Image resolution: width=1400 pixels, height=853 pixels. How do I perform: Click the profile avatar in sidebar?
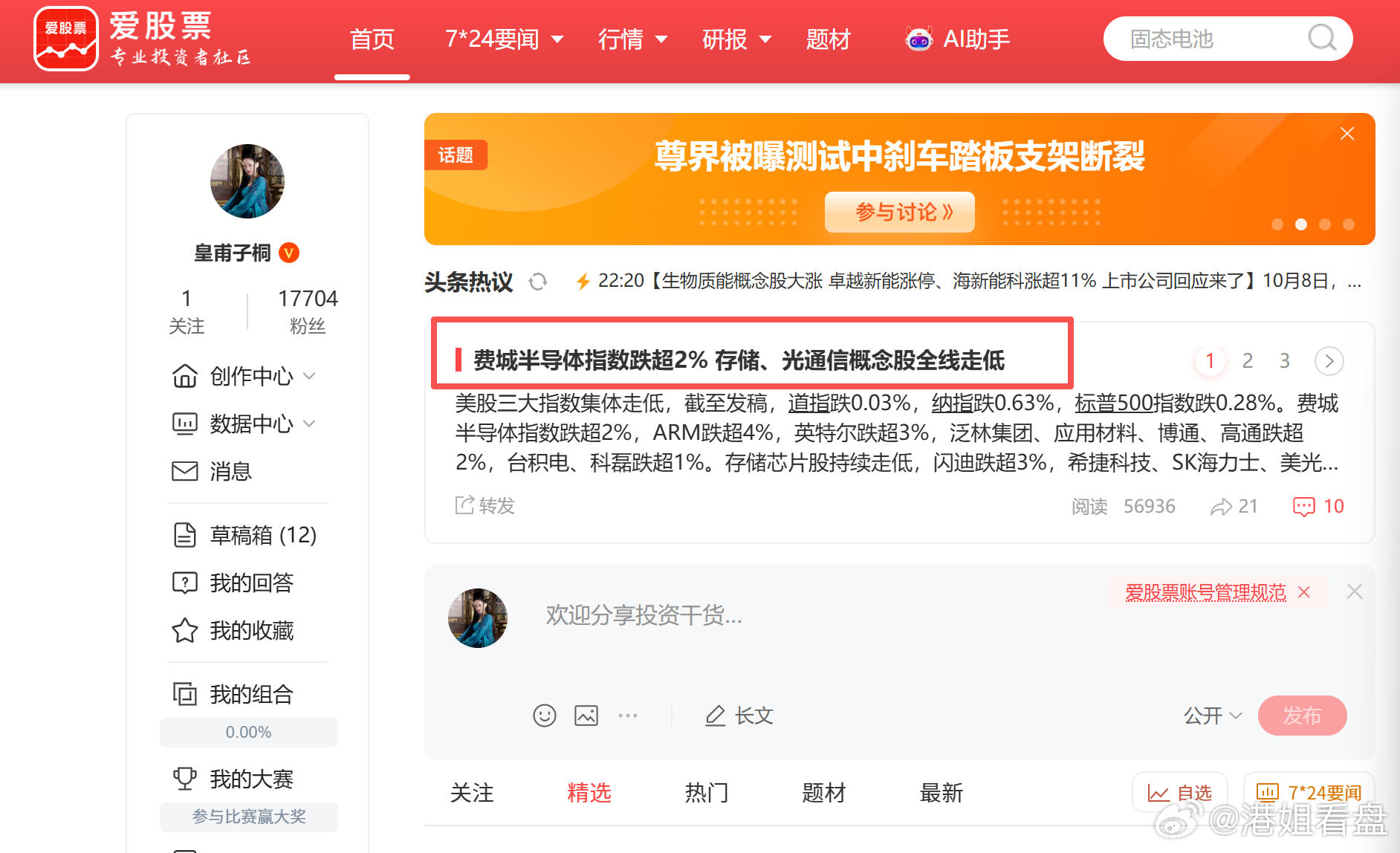click(x=247, y=181)
